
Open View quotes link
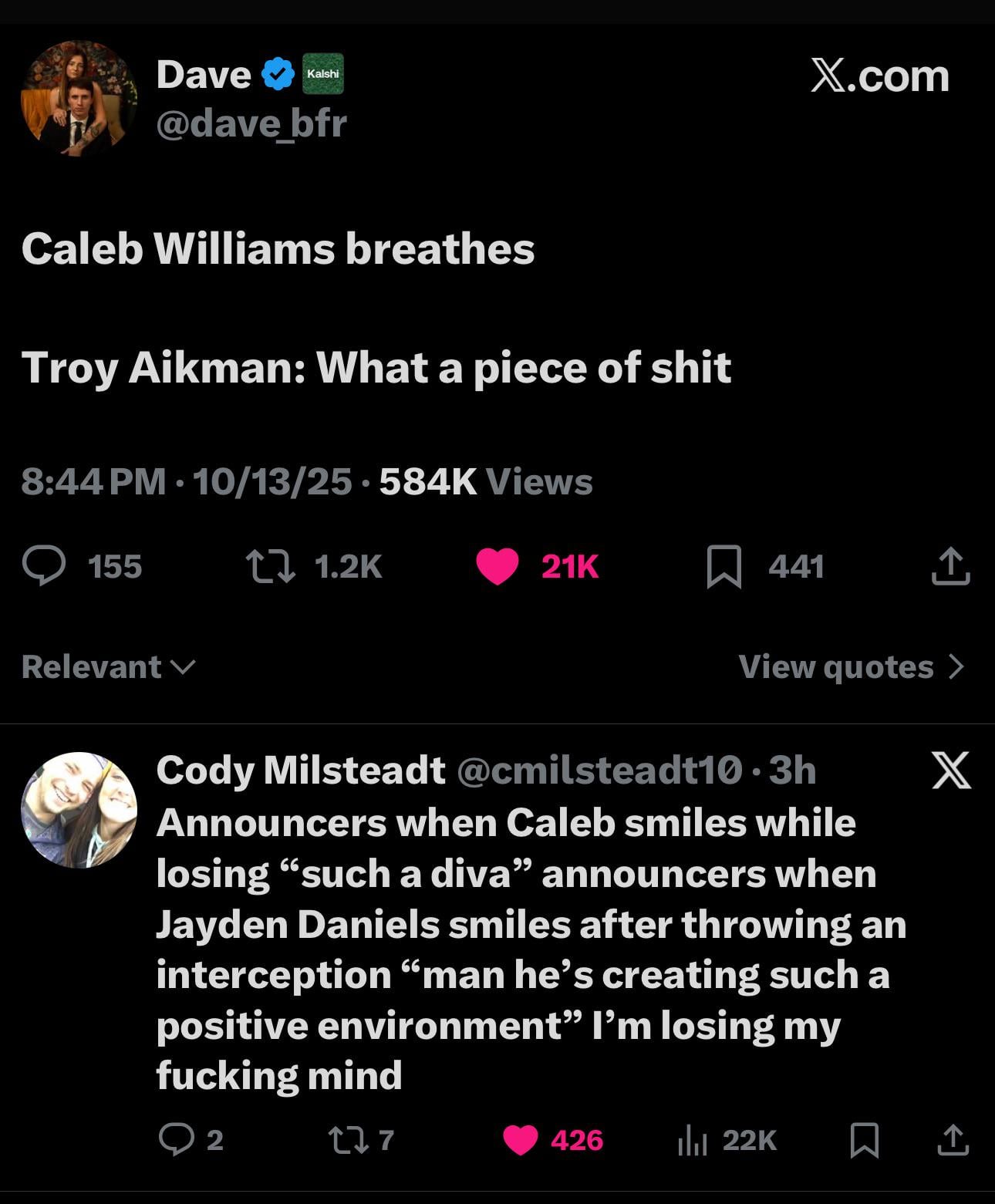(x=850, y=666)
